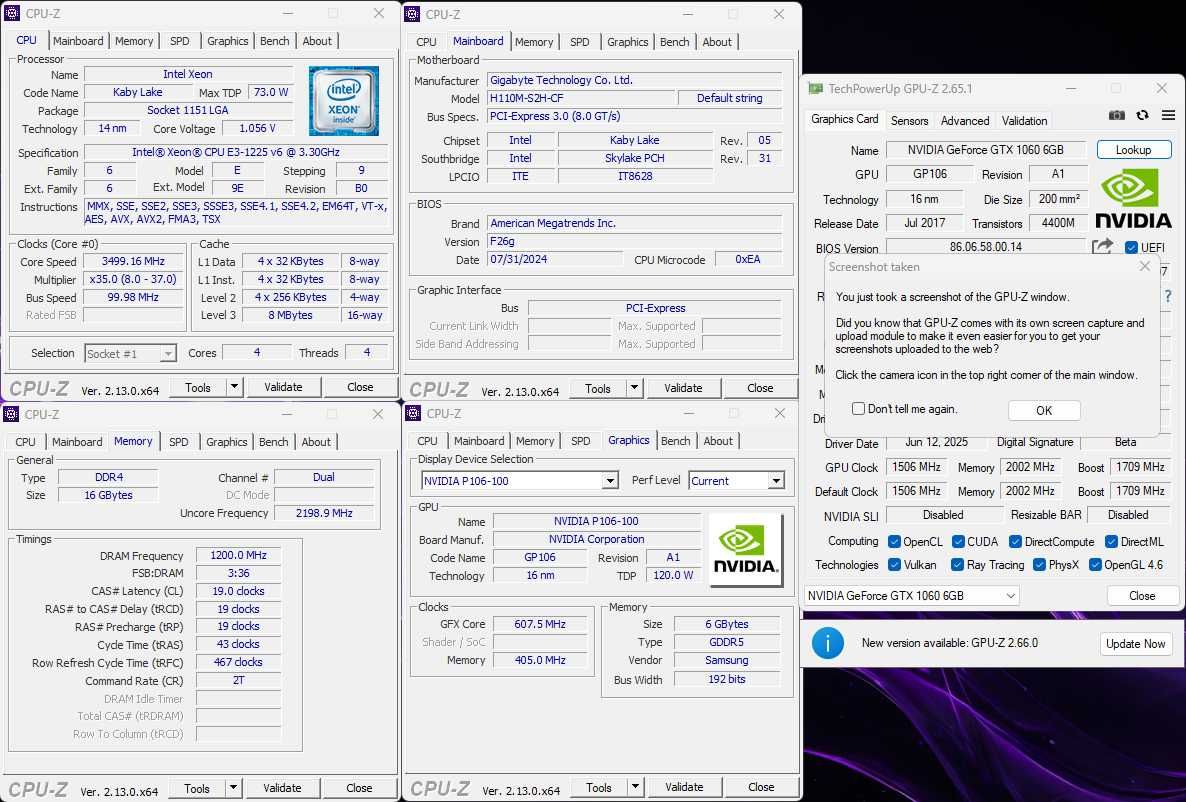Expand Tools arrow in CPU-Z Mainboard-tab window
The width and height of the screenshot is (1186, 802).
(635, 388)
